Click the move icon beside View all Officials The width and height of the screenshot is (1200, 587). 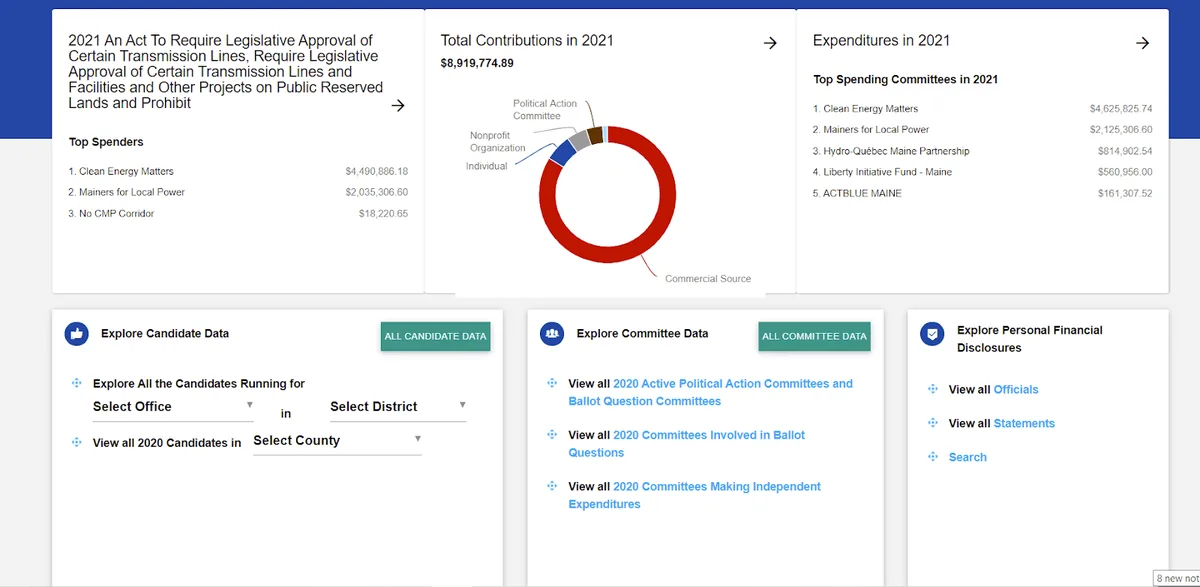pyautogui.click(x=933, y=389)
